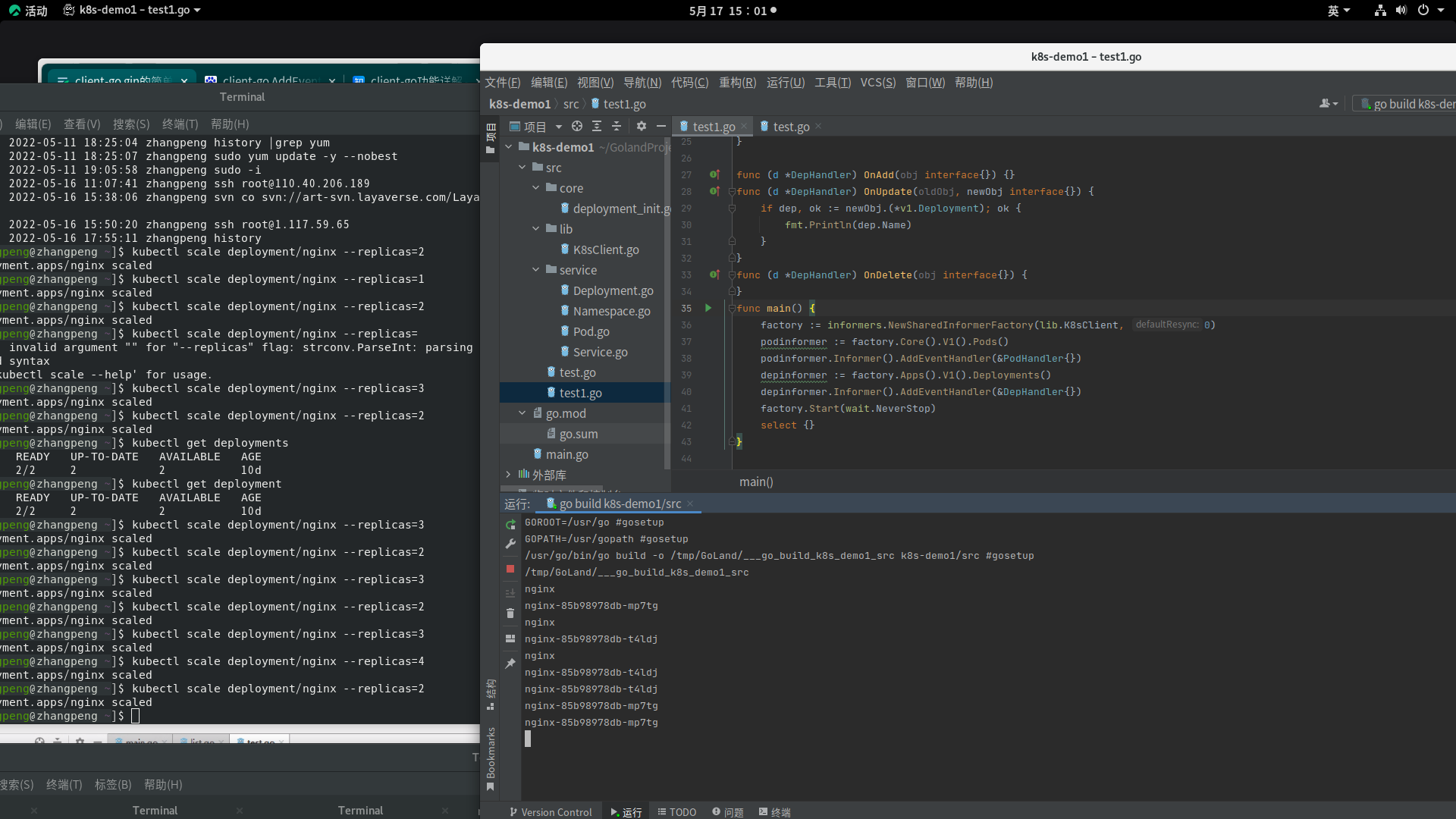Click the implements gutter icon beside OnDelete

click(x=714, y=275)
